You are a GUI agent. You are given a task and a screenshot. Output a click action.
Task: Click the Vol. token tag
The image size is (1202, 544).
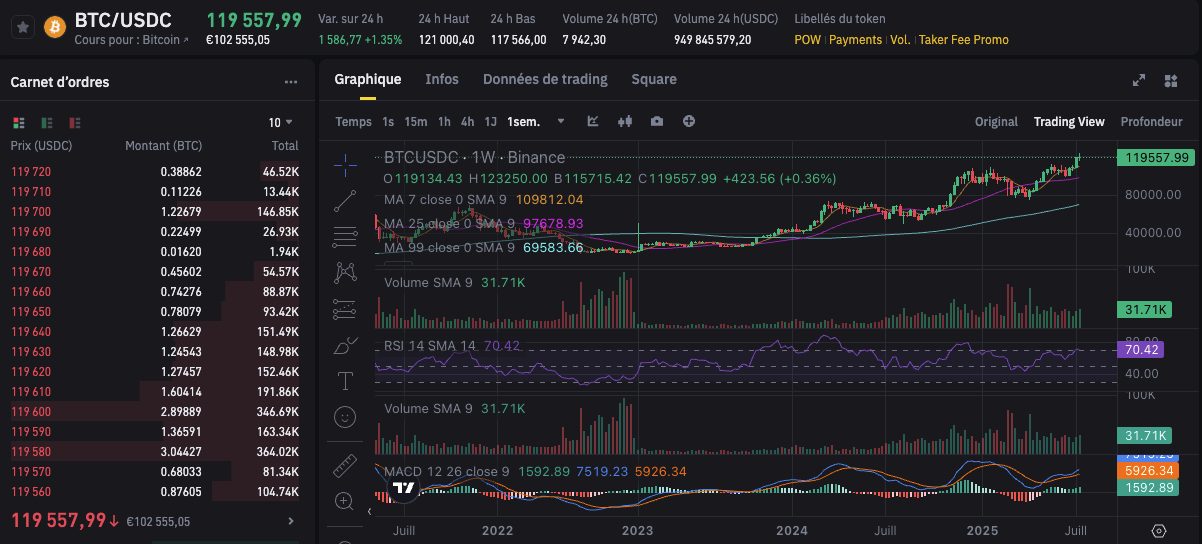click(x=900, y=40)
